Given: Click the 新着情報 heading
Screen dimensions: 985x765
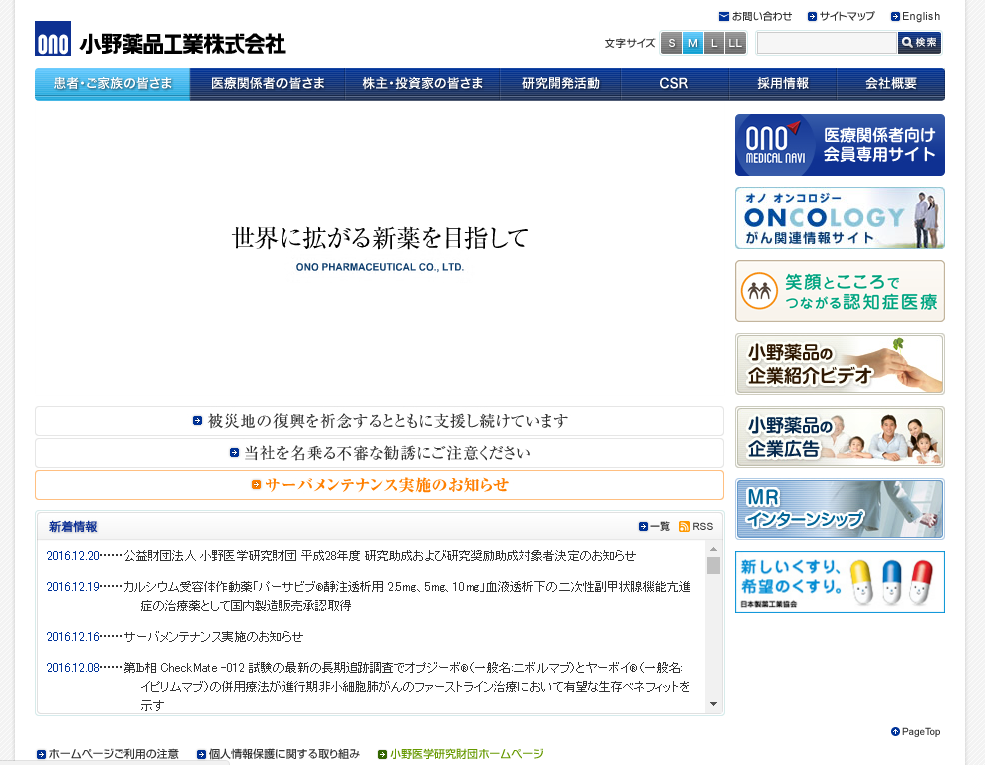Looking at the screenshot, I should coord(73,527).
